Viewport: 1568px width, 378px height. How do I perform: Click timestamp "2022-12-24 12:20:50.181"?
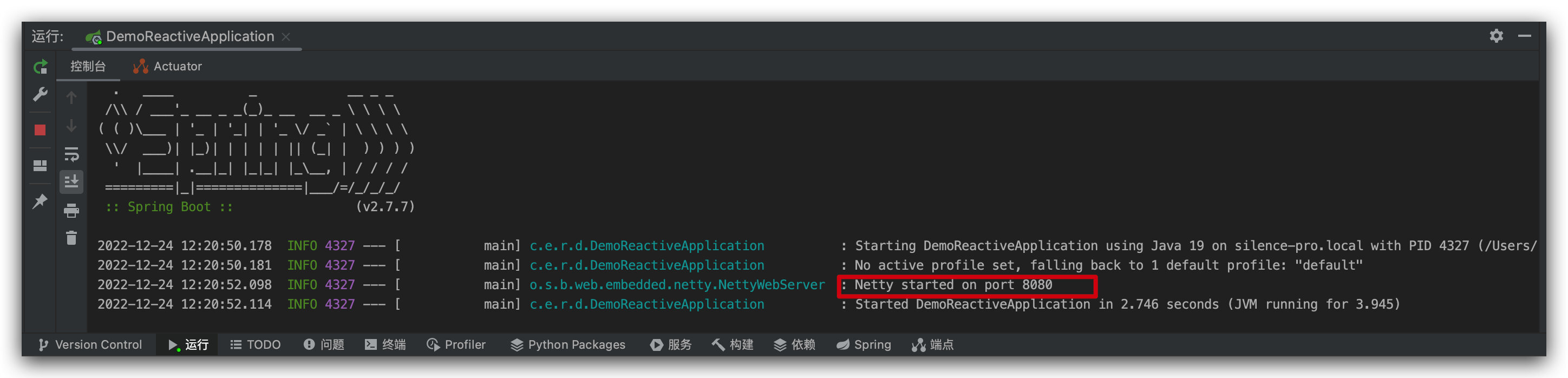coord(185,265)
